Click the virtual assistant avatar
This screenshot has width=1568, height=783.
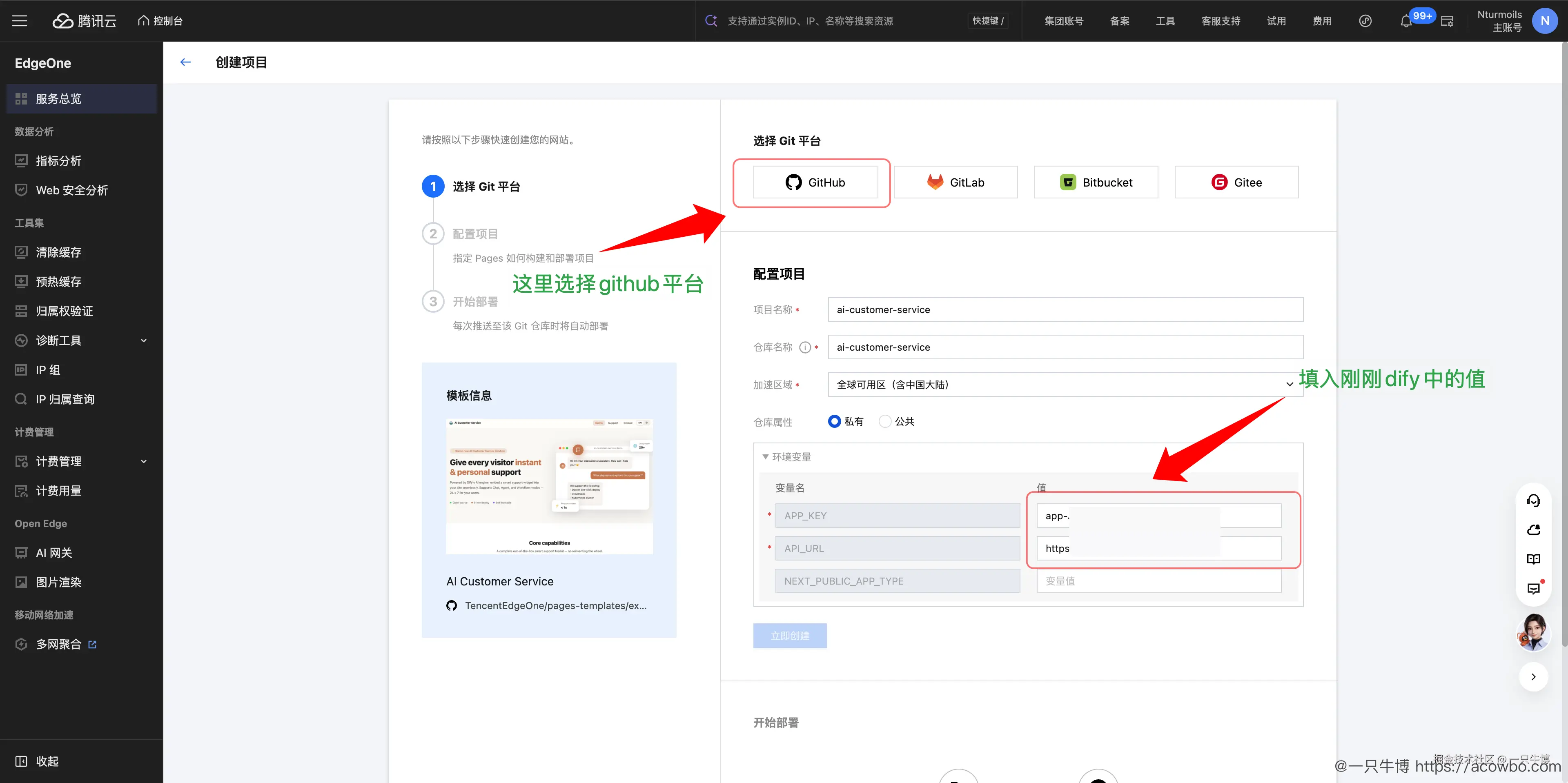click(1533, 632)
